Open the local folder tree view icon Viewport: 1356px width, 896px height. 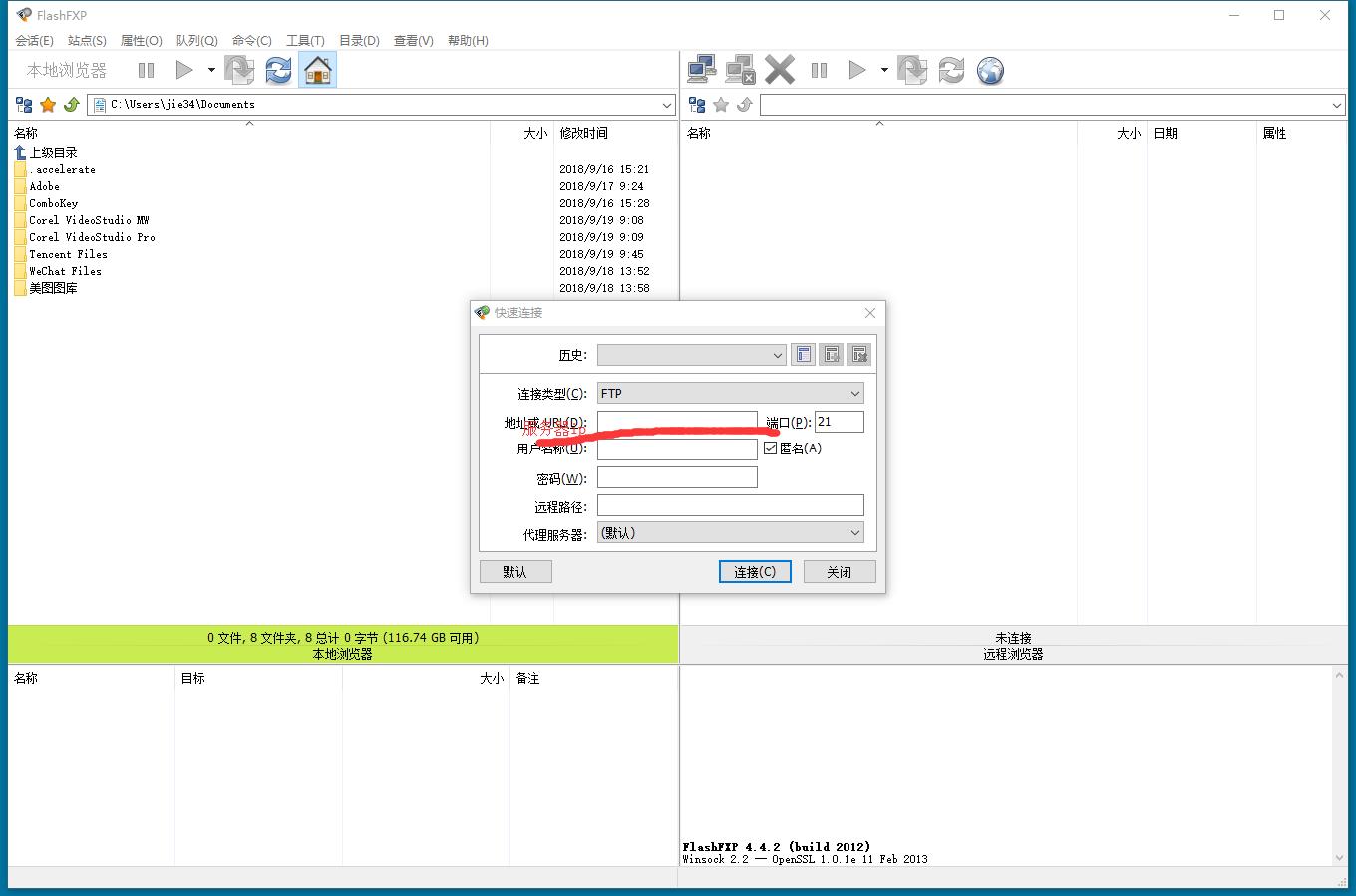24,105
